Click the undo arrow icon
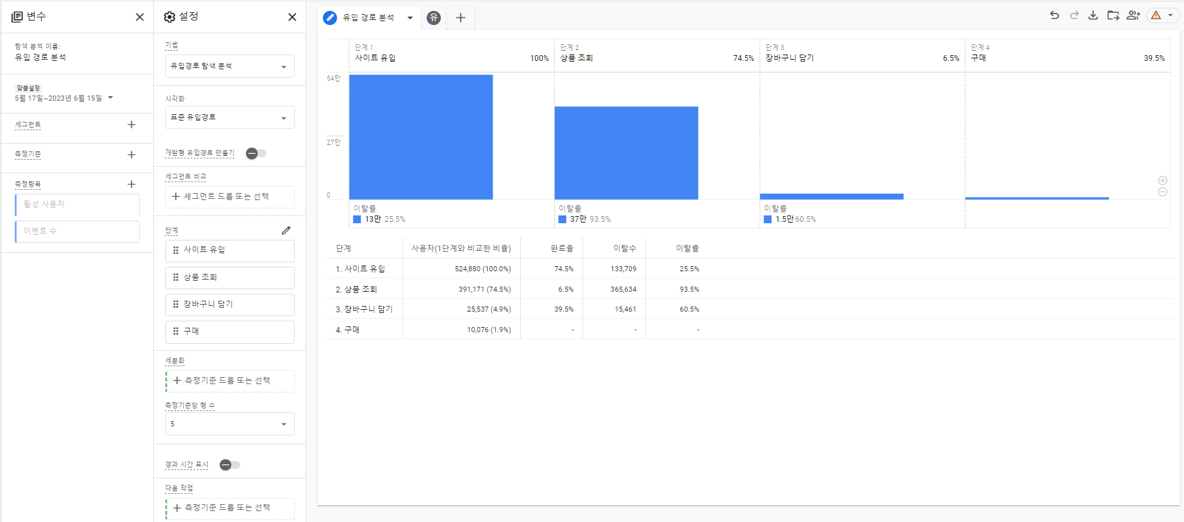 (x=1054, y=15)
